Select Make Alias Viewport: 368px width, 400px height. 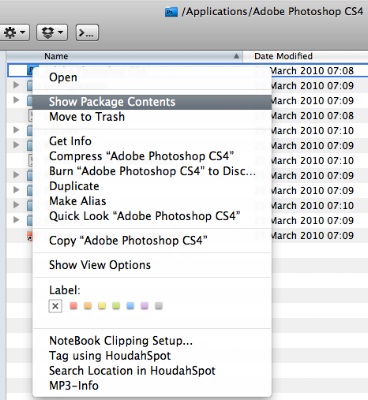coord(152,201)
